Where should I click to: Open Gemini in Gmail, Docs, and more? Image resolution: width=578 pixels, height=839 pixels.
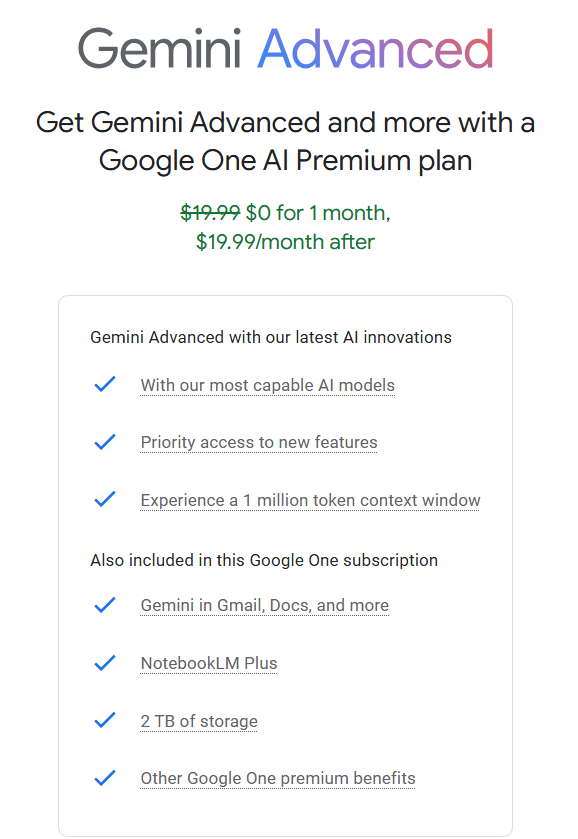point(264,605)
